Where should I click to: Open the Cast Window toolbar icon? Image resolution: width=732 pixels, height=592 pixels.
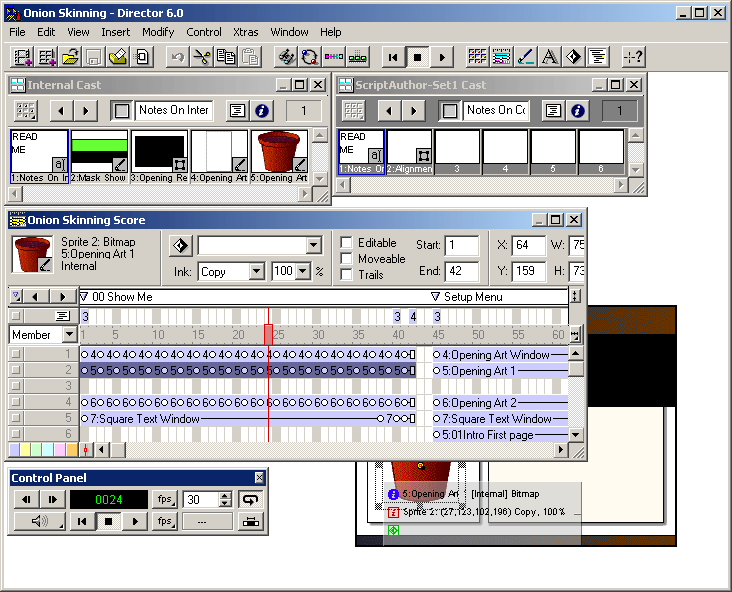pos(477,57)
